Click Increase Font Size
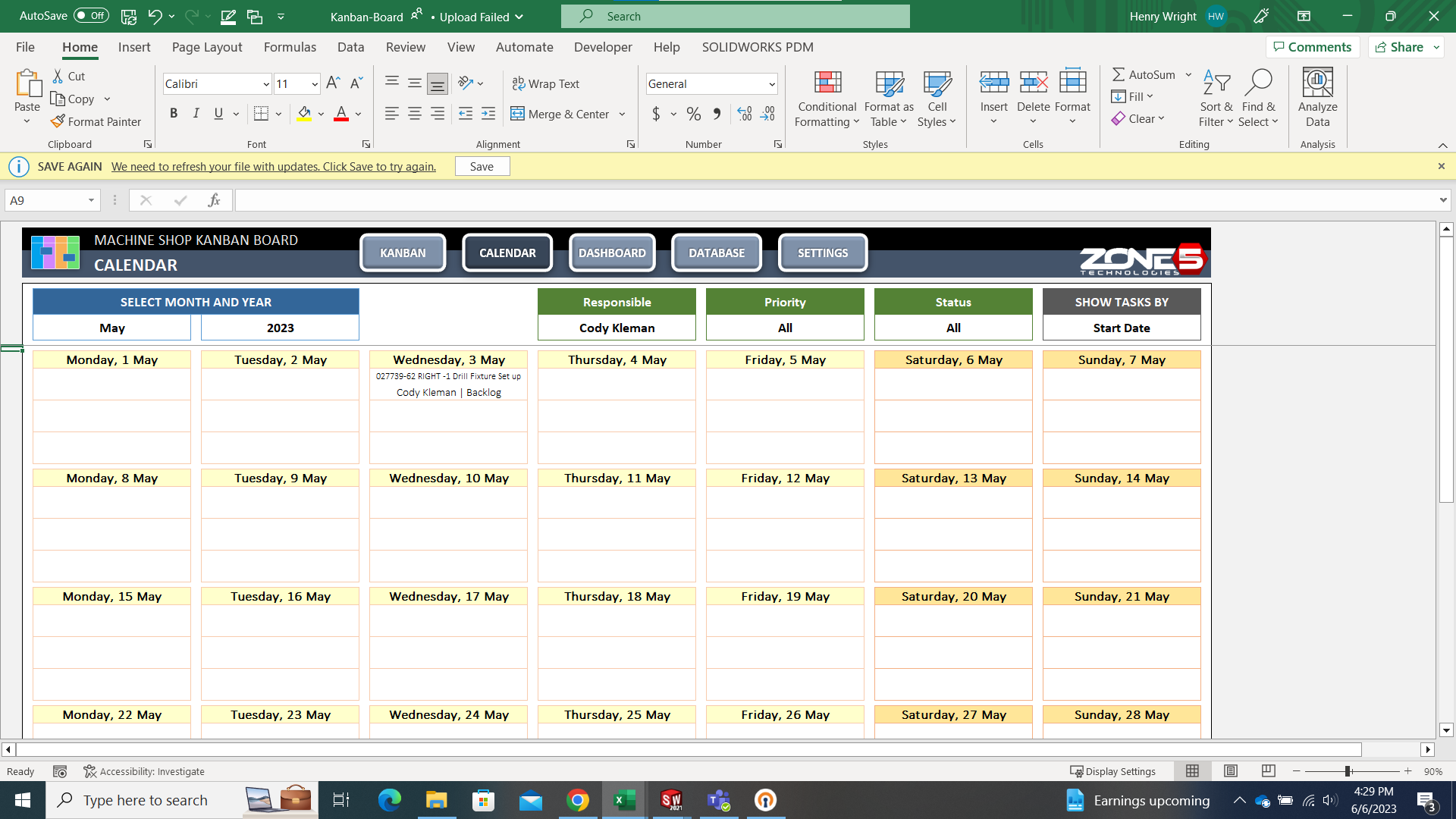 (332, 83)
